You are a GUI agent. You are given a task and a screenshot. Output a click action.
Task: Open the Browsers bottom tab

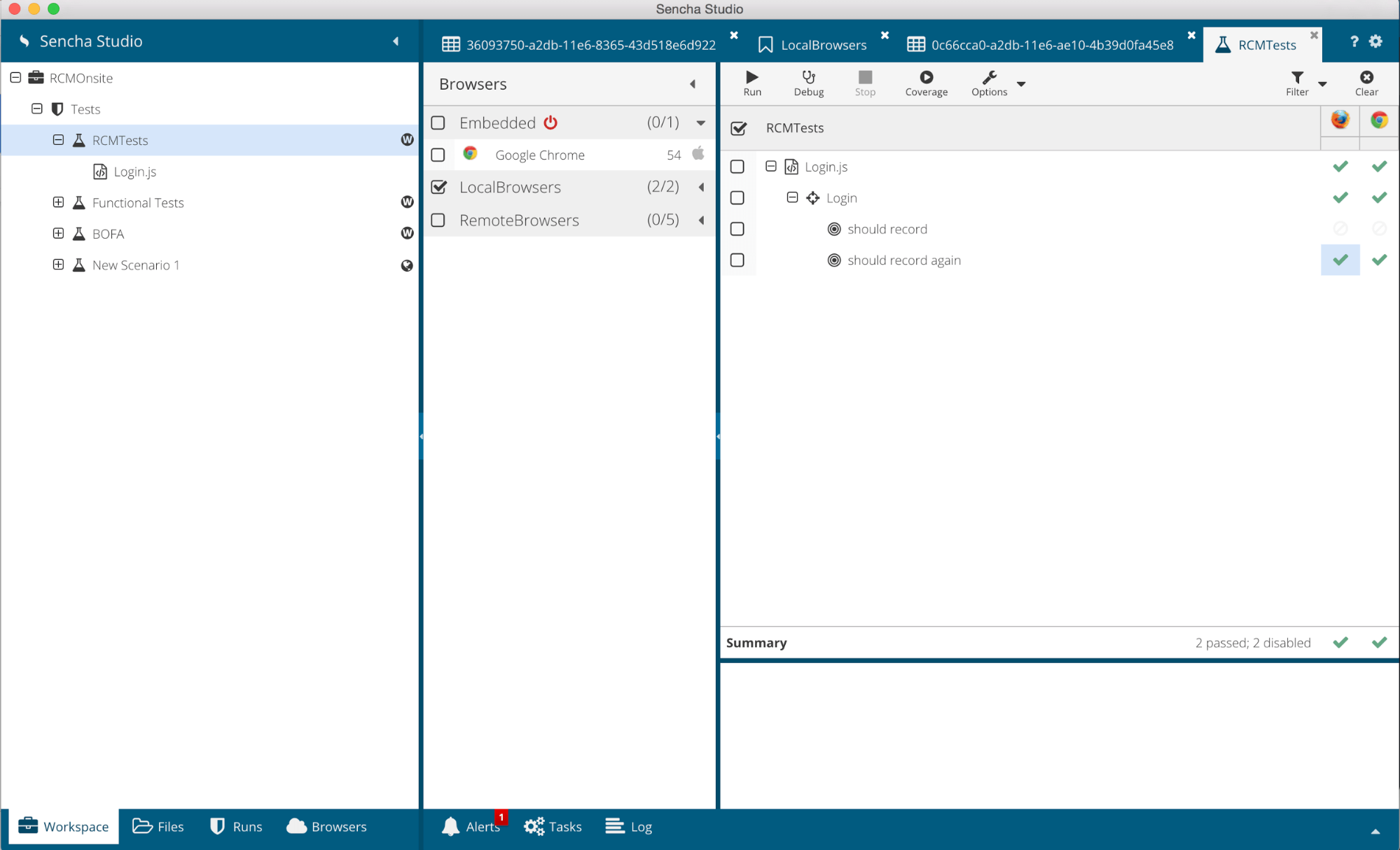tap(326, 826)
